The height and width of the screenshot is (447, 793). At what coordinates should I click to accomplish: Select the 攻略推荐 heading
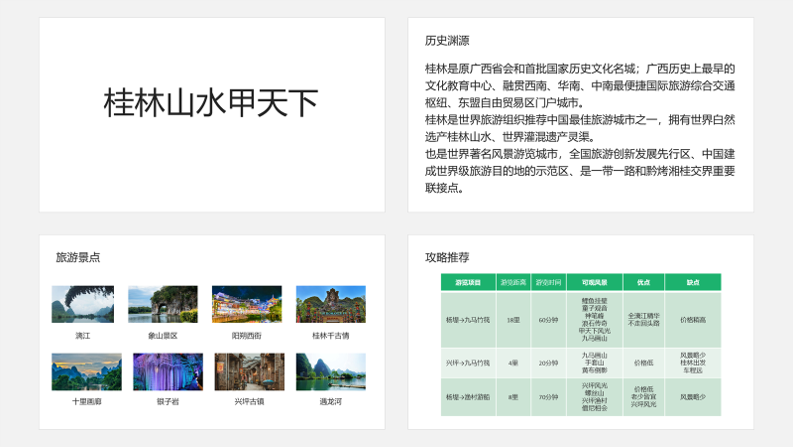[x=447, y=257]
